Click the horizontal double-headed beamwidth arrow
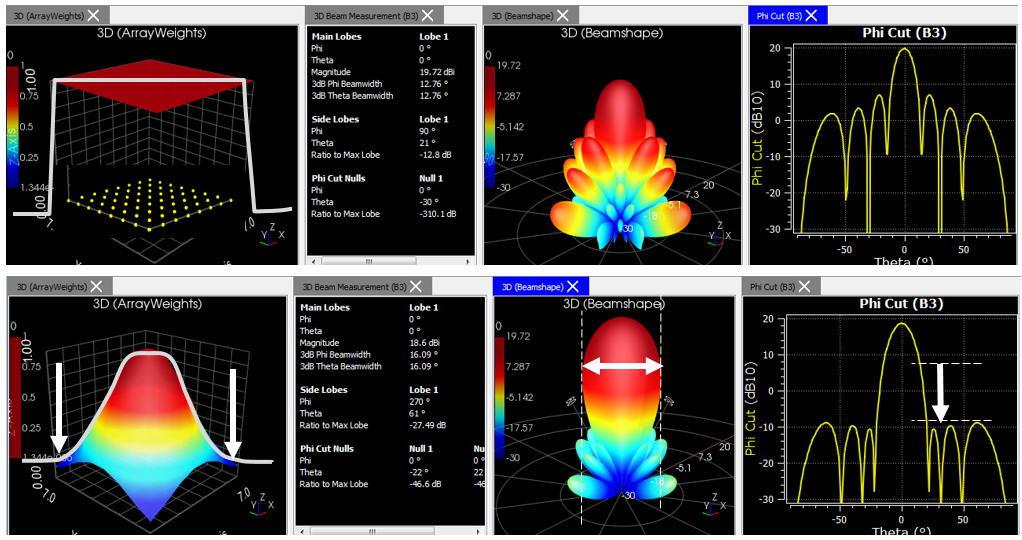The image size is (1022, 540). click(x=622, y=367)
